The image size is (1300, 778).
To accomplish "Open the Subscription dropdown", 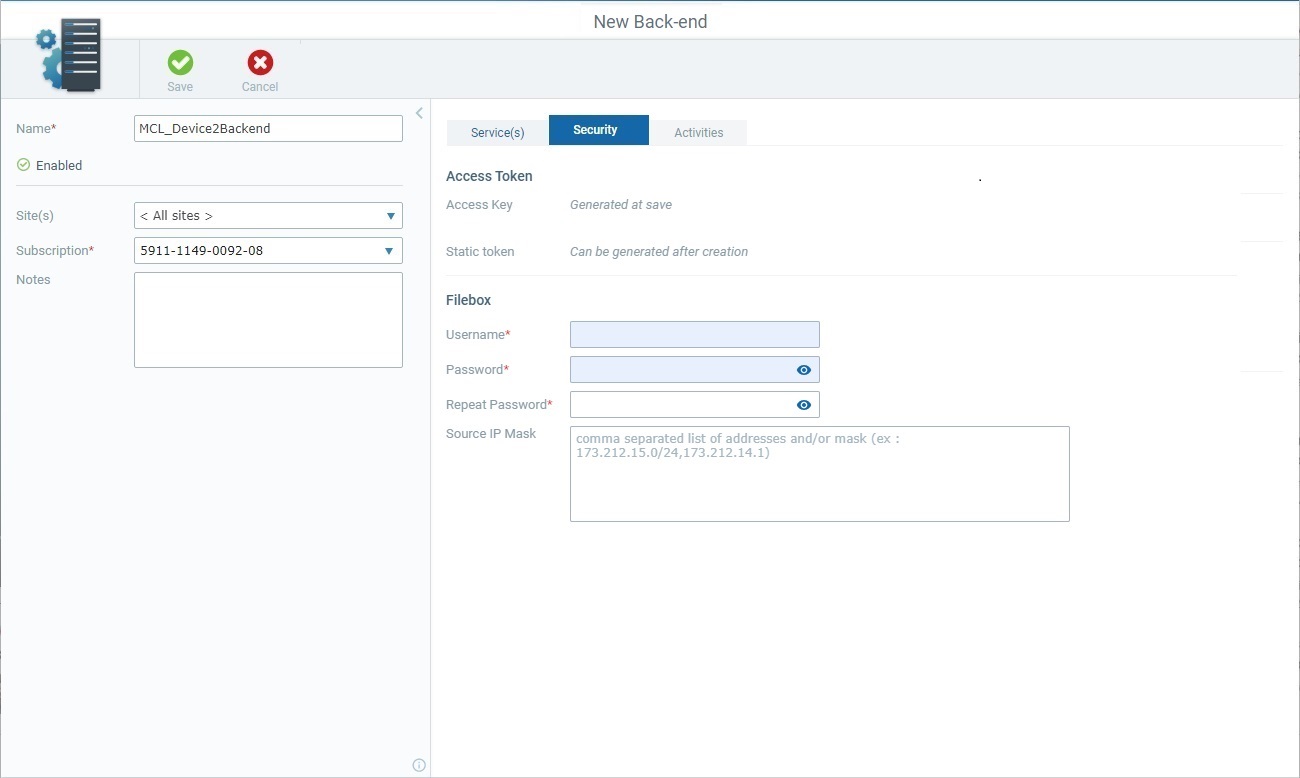I will coord(389,250).
